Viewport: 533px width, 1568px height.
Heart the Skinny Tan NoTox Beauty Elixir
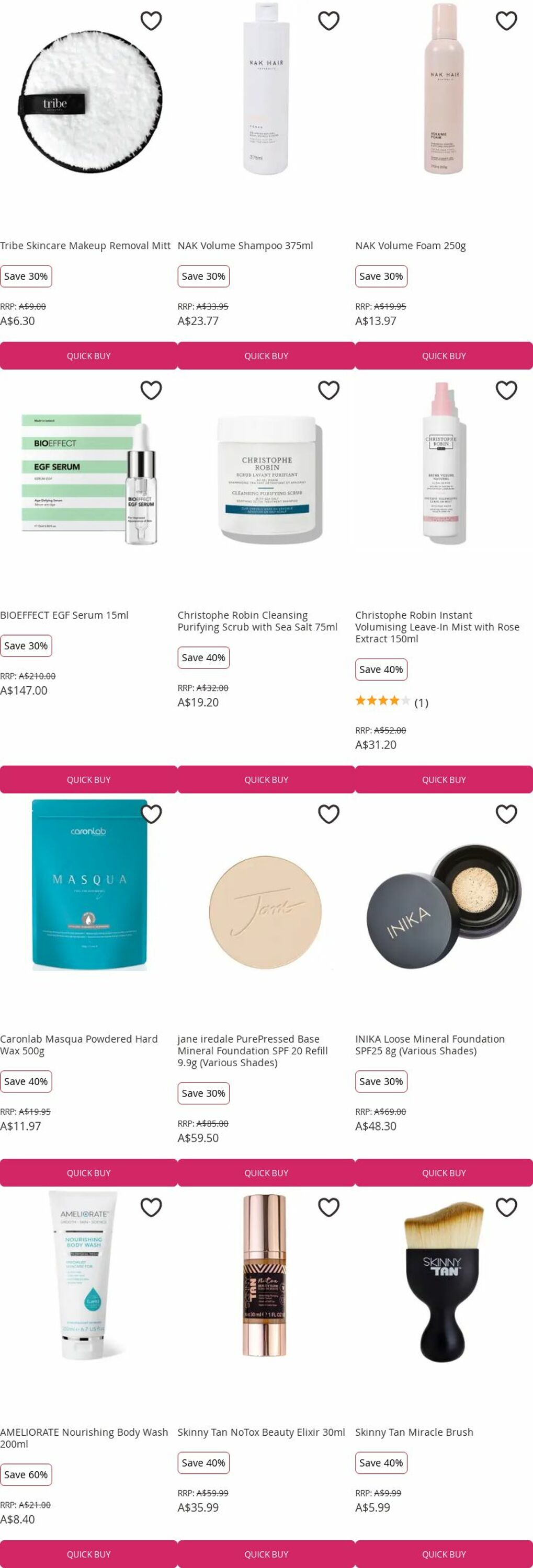pyautogui.click(x=329, y=1207)
